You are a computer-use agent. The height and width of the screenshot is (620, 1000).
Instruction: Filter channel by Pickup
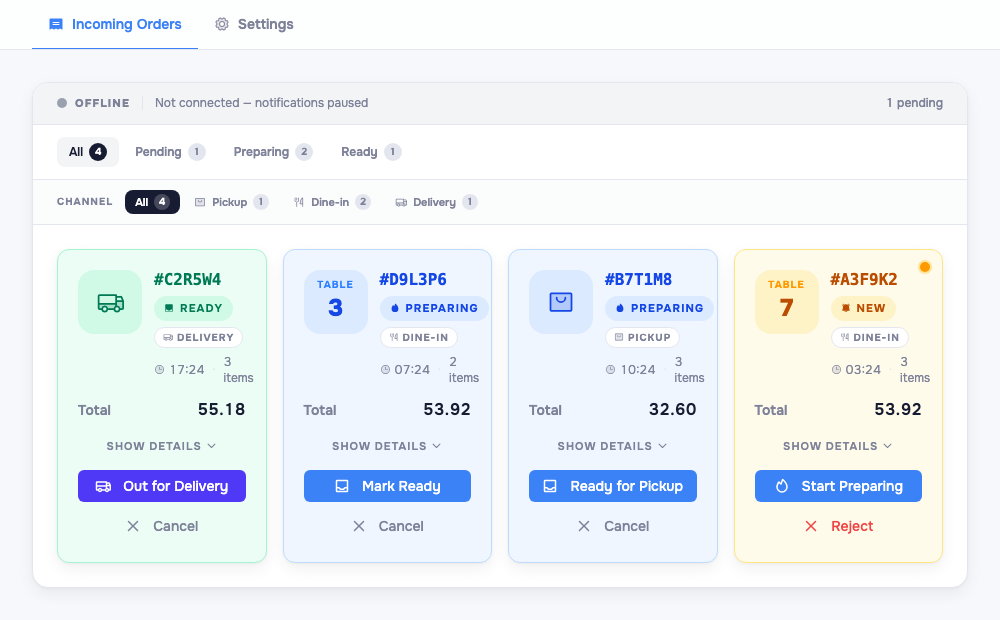[231, 202]
